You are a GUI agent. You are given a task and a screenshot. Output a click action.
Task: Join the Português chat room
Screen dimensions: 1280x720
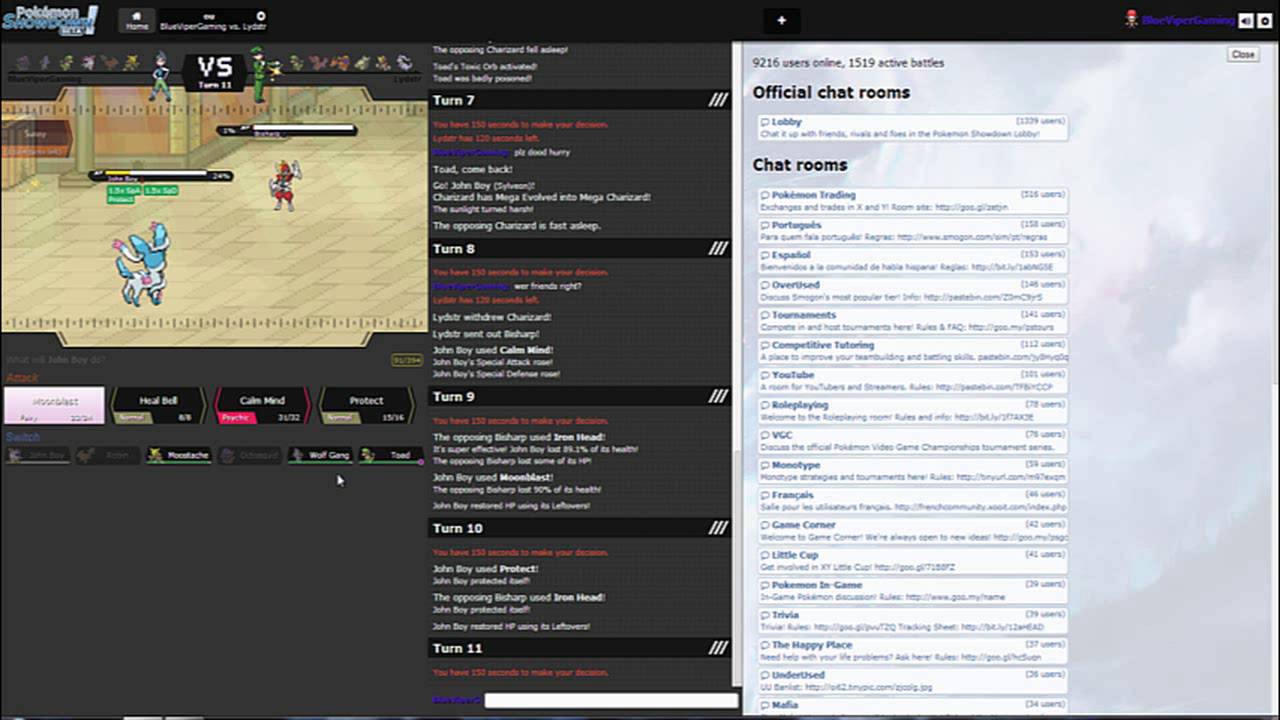pyautogui.click(x=912, y=231)
